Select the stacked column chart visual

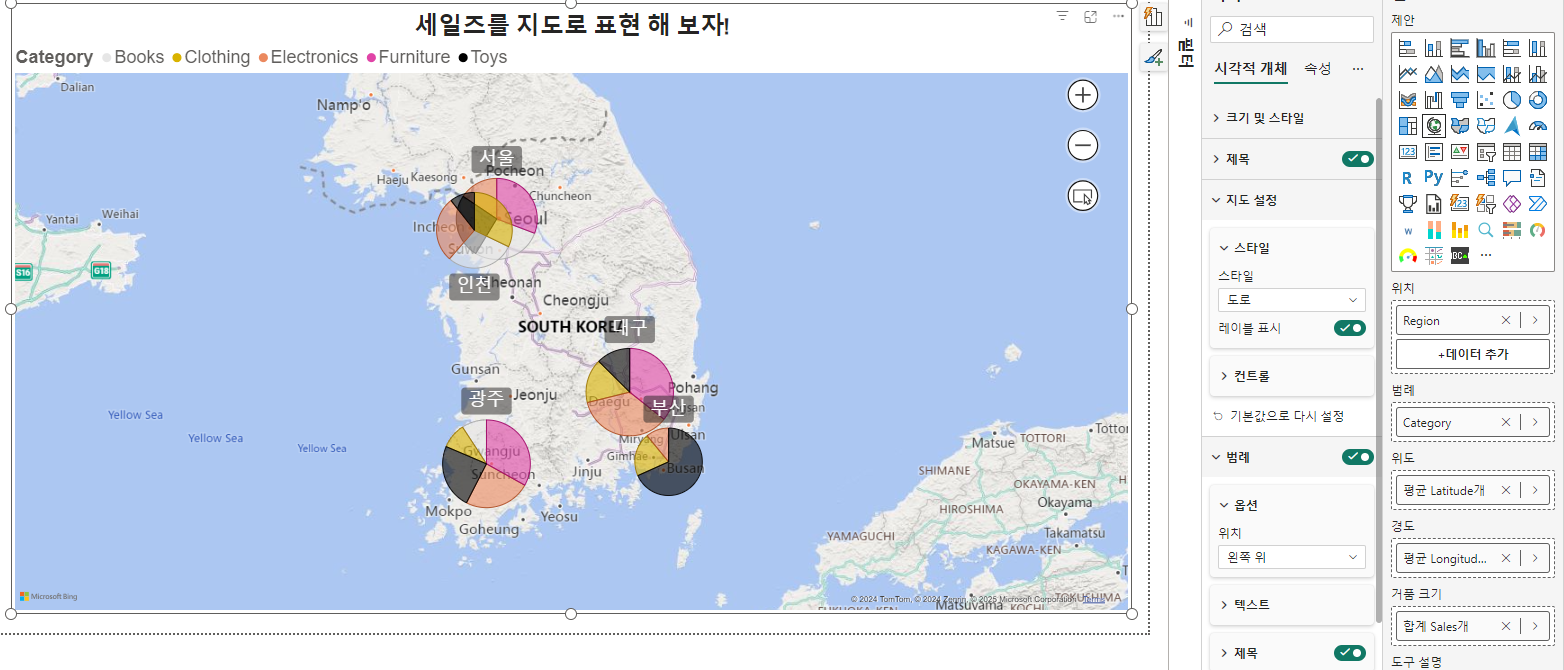coord(1433,48)
